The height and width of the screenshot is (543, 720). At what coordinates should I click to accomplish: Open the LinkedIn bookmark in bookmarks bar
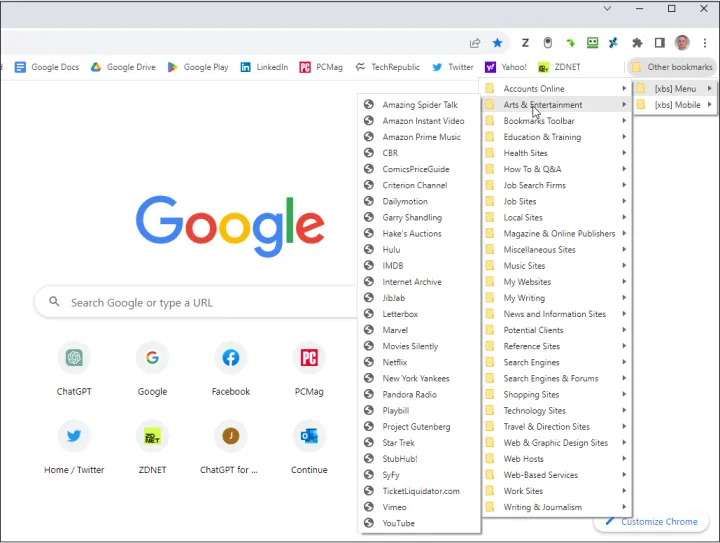(x=263, y=67)
